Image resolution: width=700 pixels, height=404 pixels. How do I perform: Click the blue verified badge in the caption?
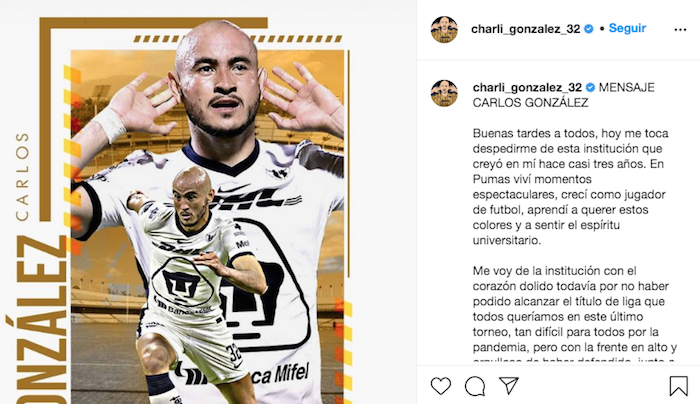(590, 87)
